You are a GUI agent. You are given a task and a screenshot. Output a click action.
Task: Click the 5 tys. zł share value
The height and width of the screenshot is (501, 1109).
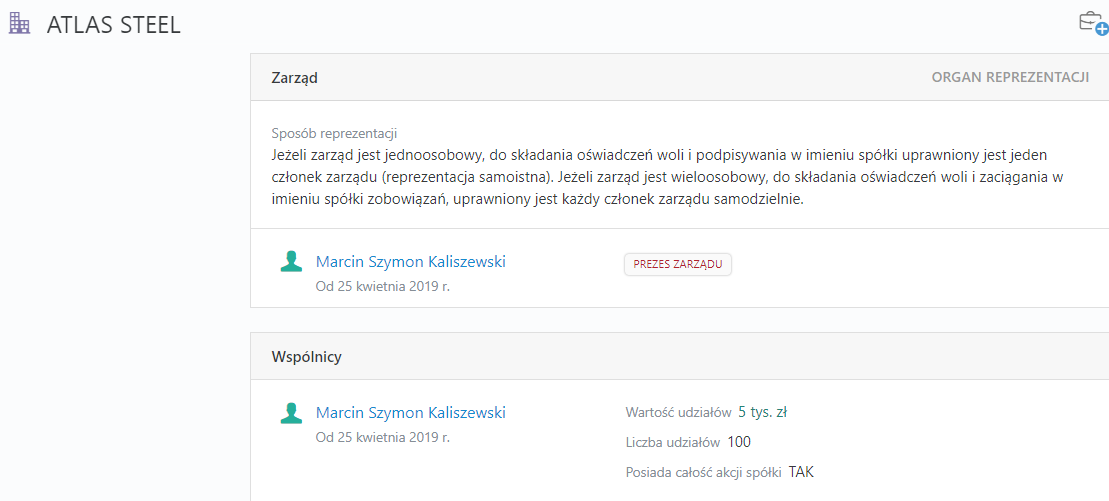[762, 412]
